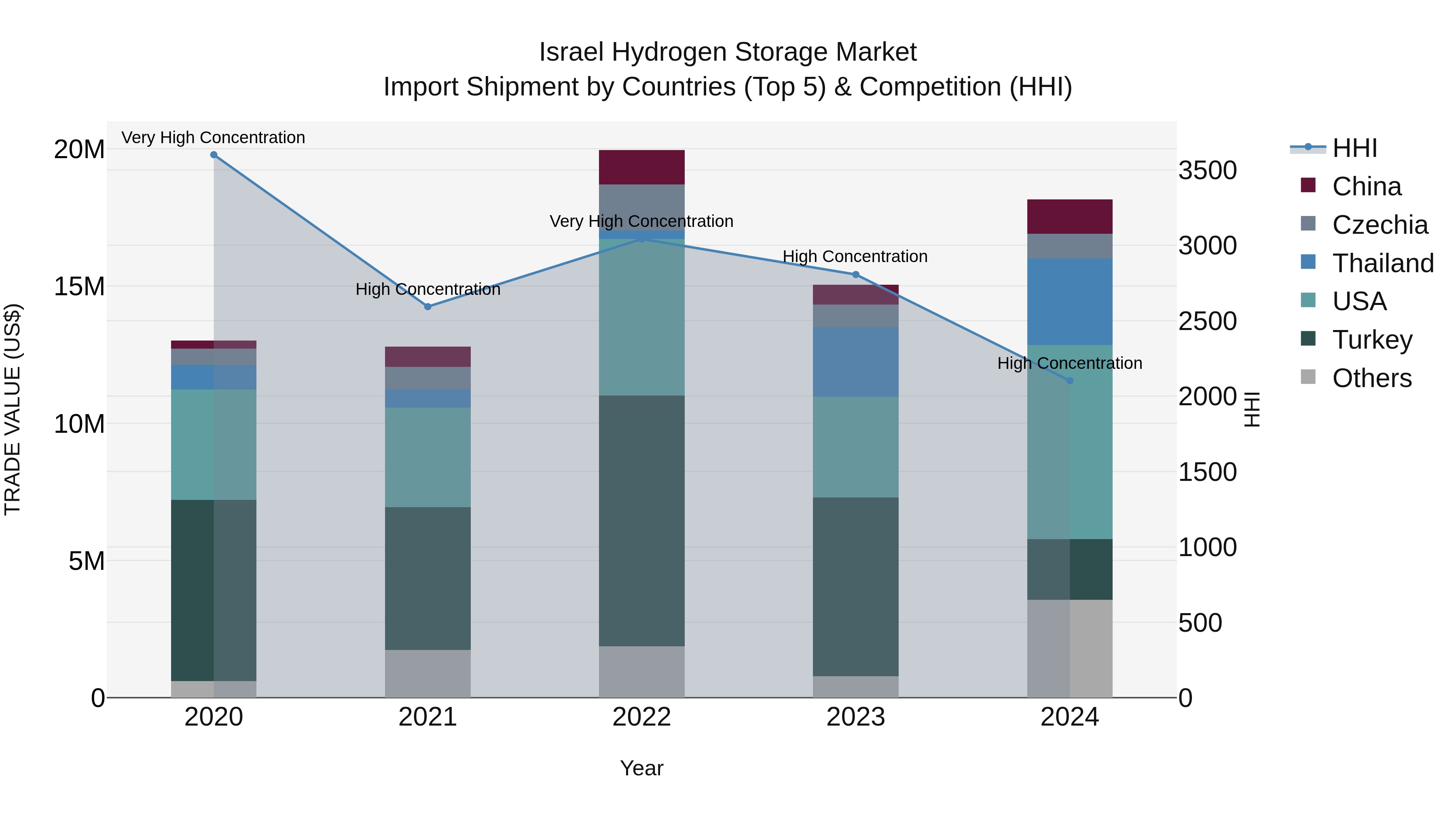The height and width of the screenshot is (819, 1456).
Task: Click the 'Year' x-axis title
Action: pyautogui.click(x=641, y=768)
